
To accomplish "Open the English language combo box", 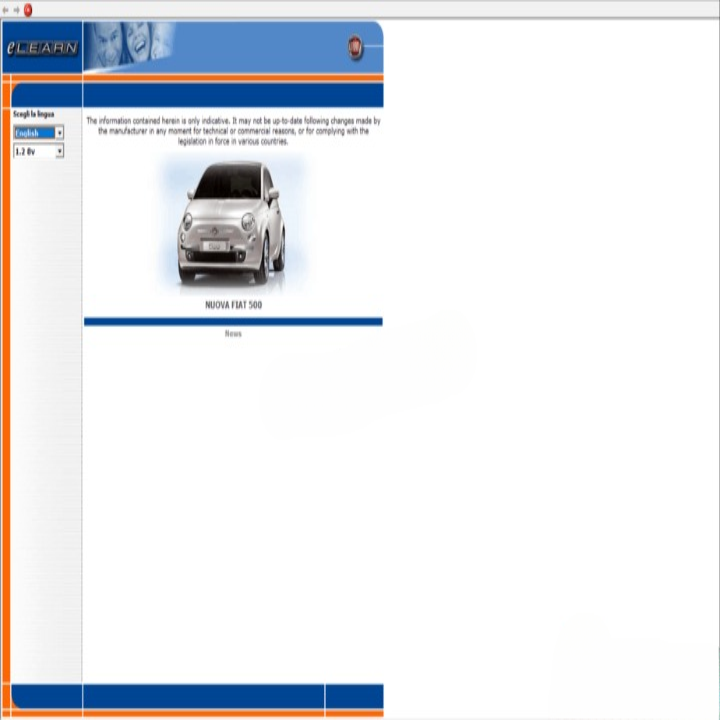I will tap(34, 133).
